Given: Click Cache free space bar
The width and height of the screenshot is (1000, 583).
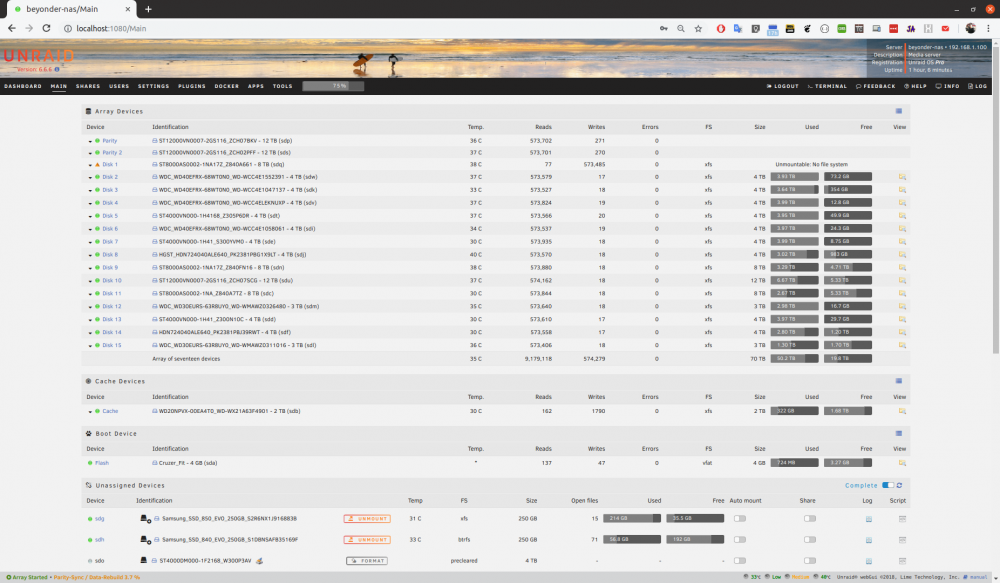Looking at the screenshot, I should 848,411.
